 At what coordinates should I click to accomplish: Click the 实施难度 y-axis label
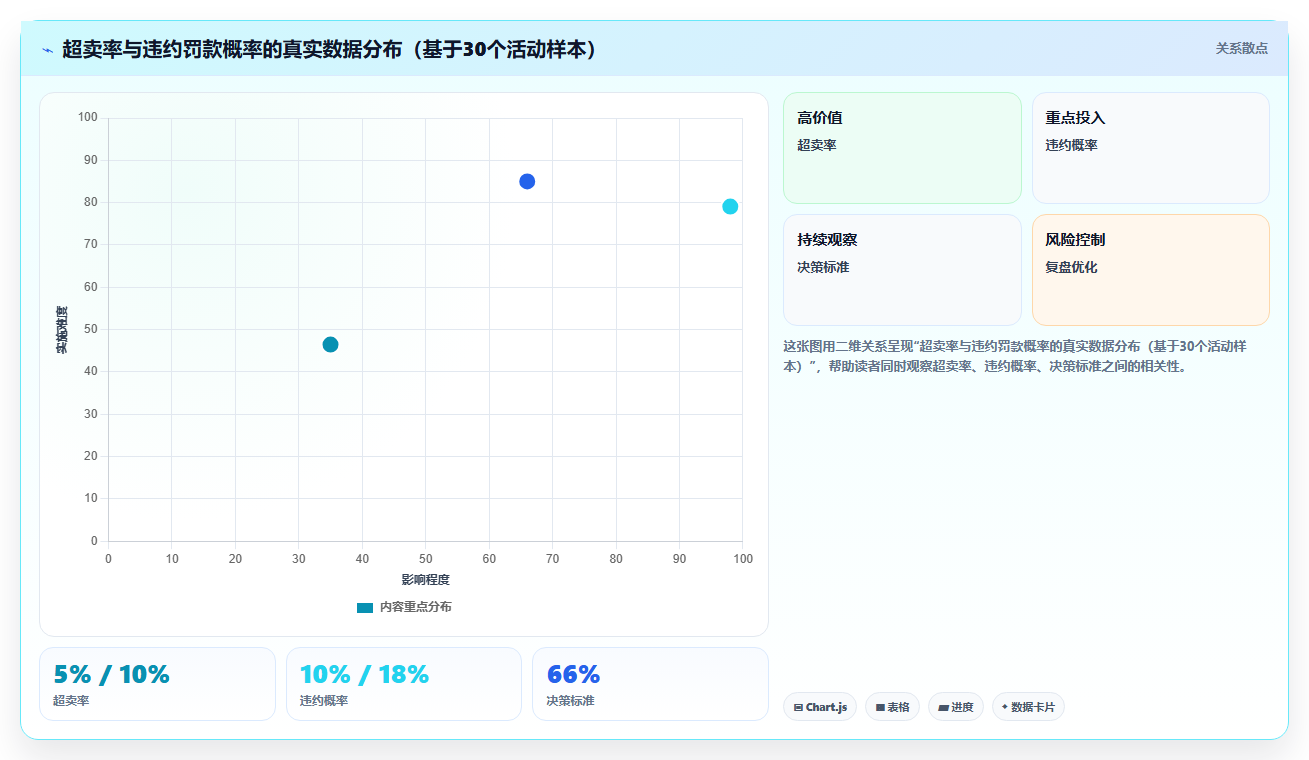(62, 330)
